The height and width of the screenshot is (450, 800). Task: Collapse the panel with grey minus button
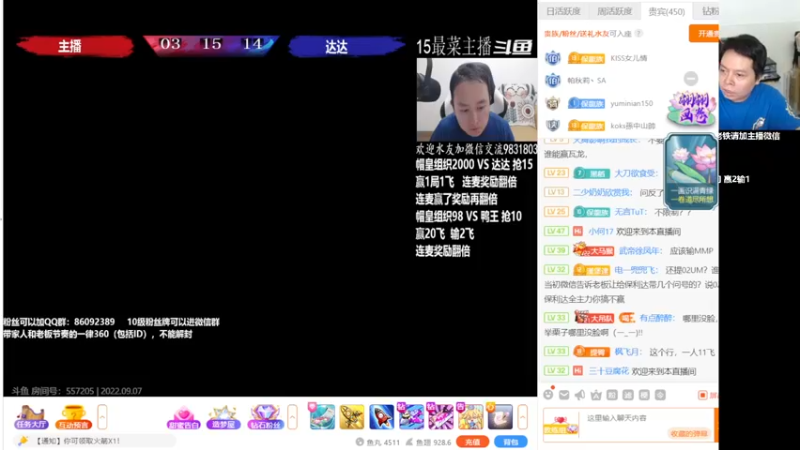coord(691,79)
